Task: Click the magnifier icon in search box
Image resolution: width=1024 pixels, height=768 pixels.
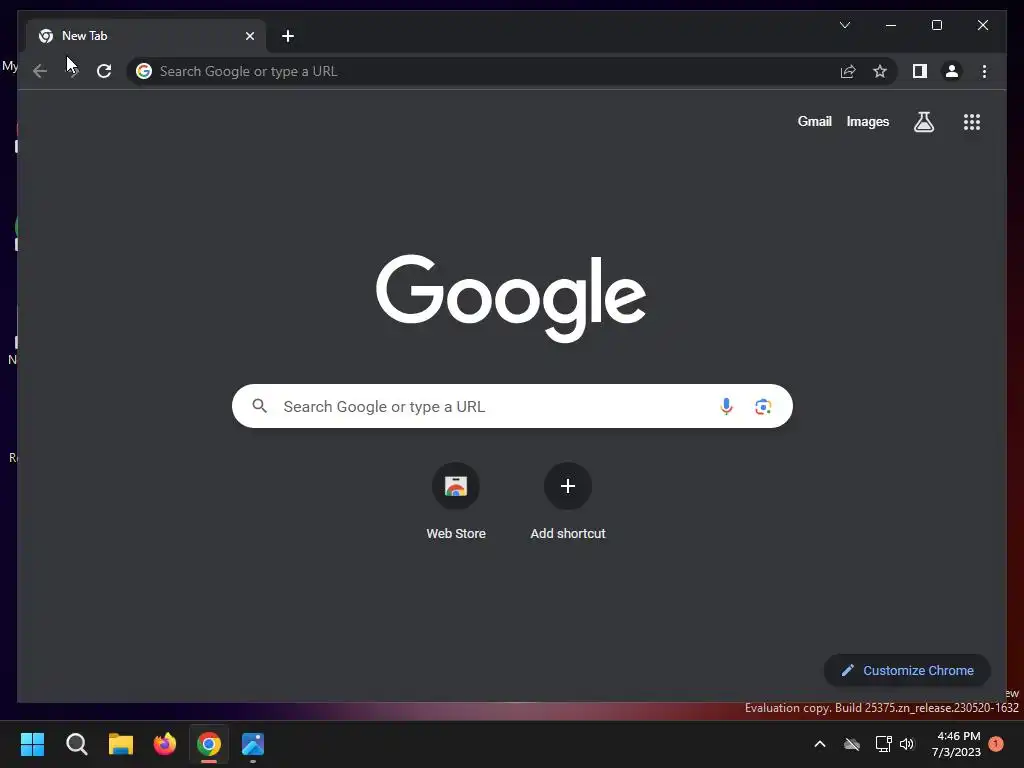Action: click(x=259, y=406)
